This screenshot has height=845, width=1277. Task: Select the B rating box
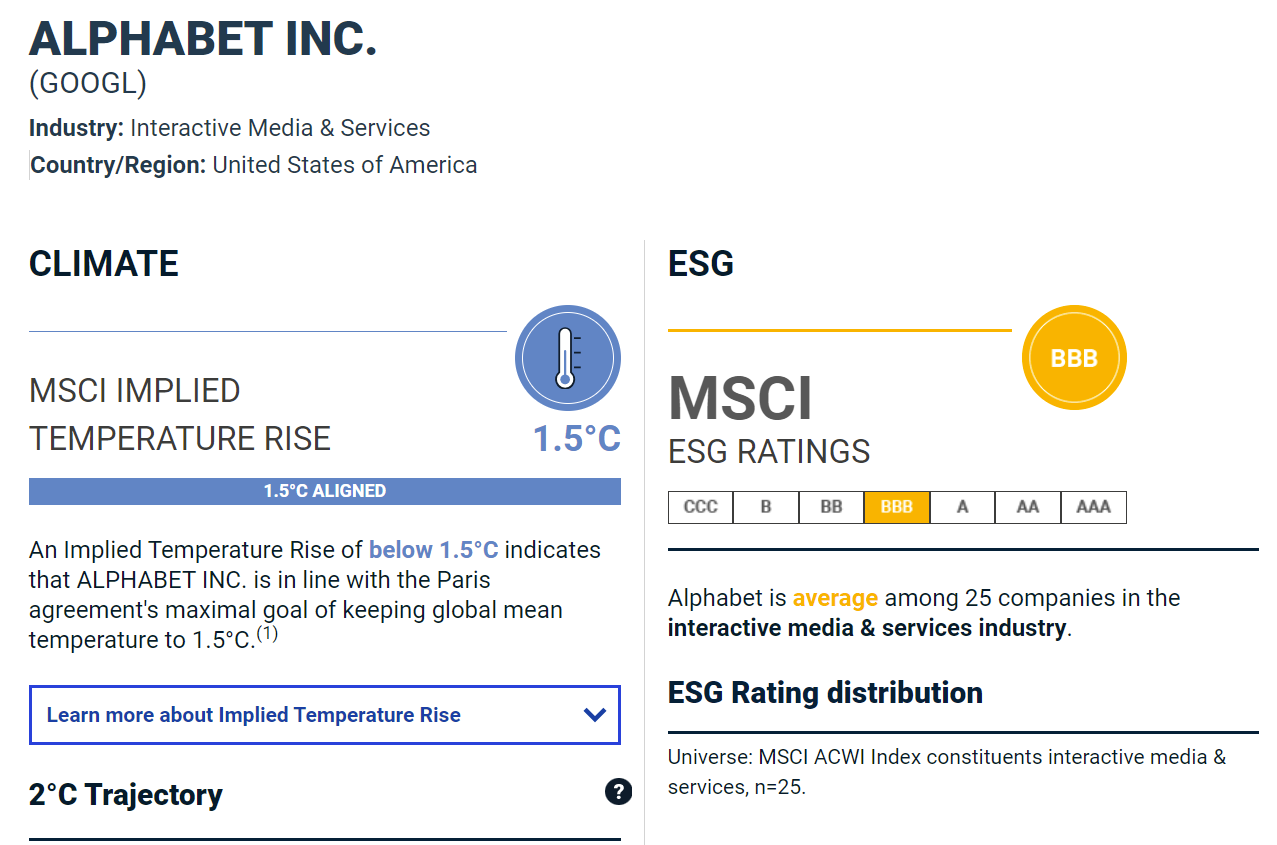tap(766, 507)
